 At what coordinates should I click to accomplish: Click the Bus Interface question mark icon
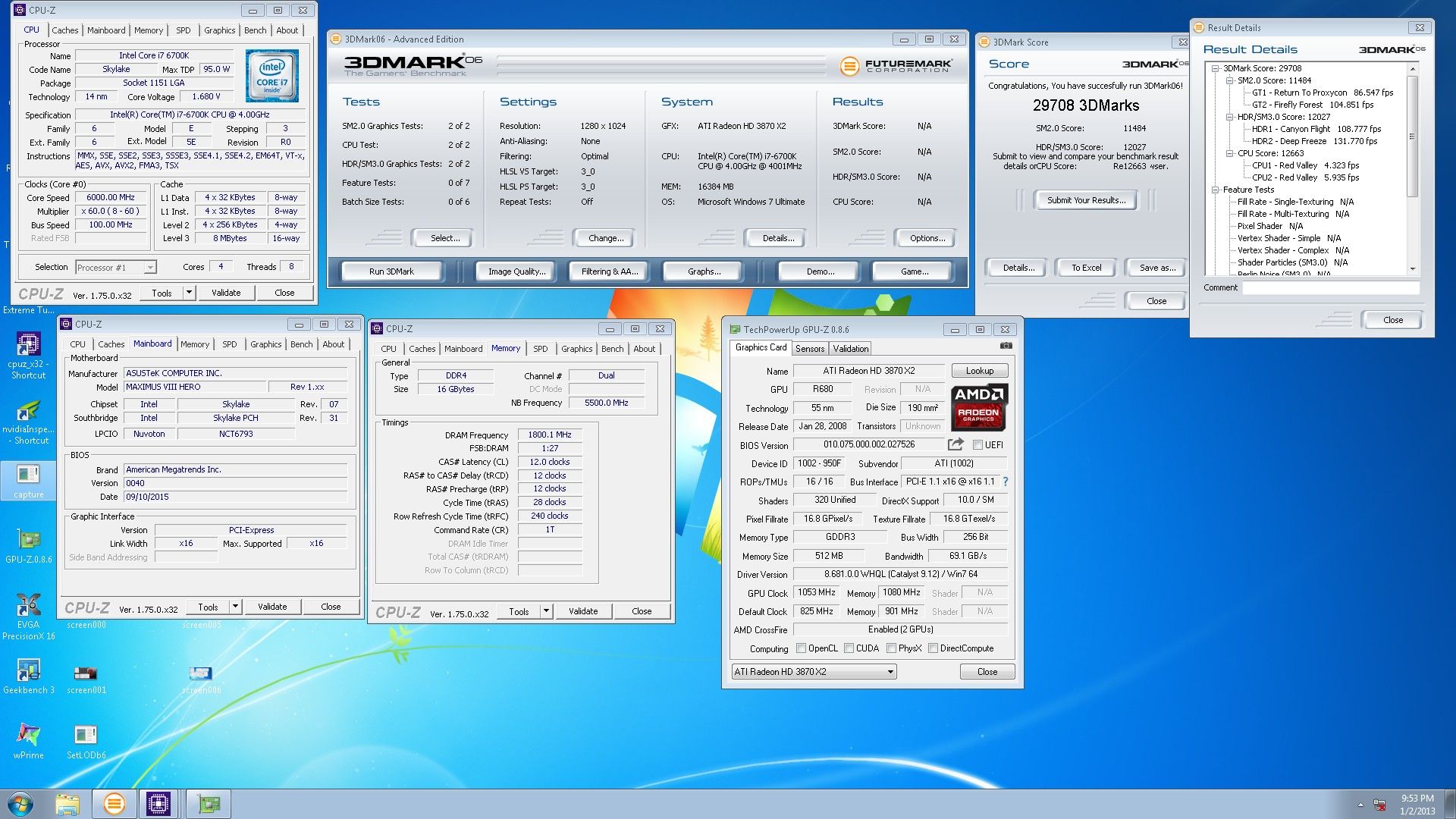tap(1006, 482)
